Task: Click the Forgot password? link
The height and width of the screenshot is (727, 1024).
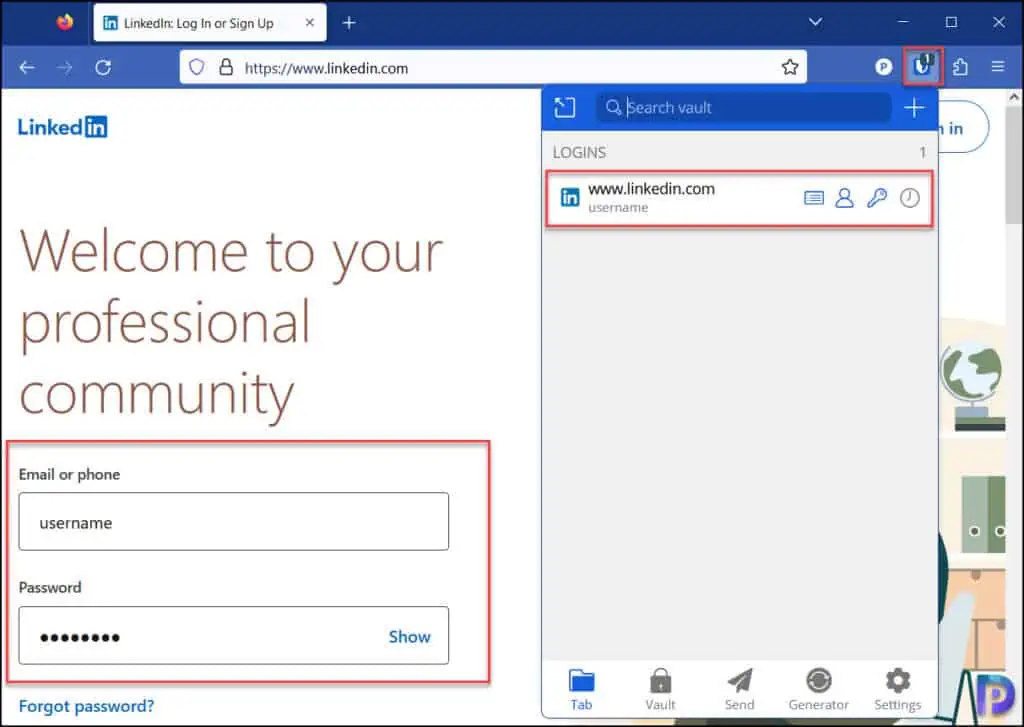Action: coord(86,706)
